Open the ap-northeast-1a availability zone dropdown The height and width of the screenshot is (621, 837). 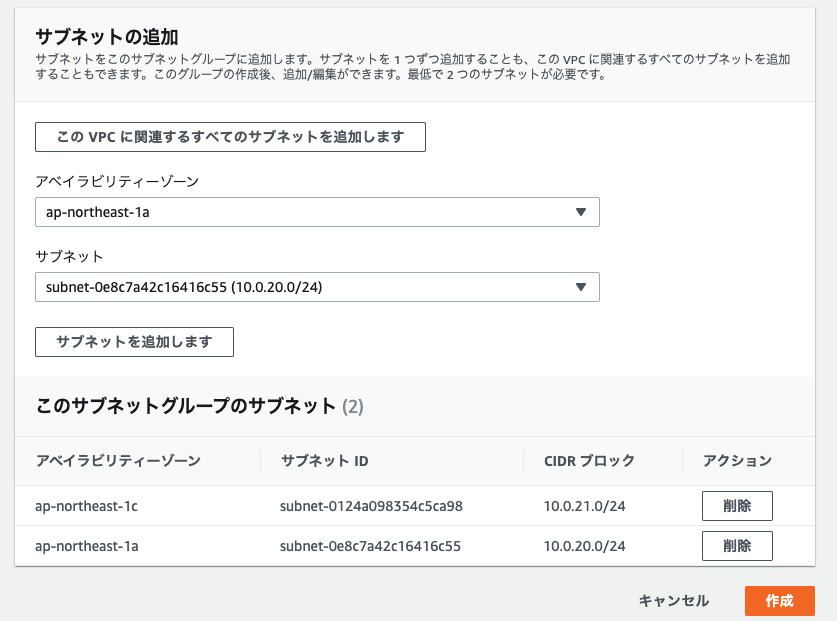point(316,212)
